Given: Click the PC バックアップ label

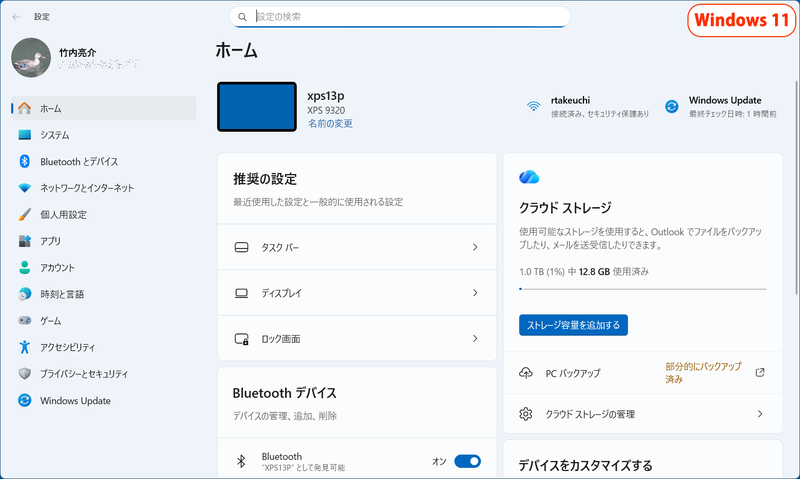Looking at the screenshot, I should 572,373.
